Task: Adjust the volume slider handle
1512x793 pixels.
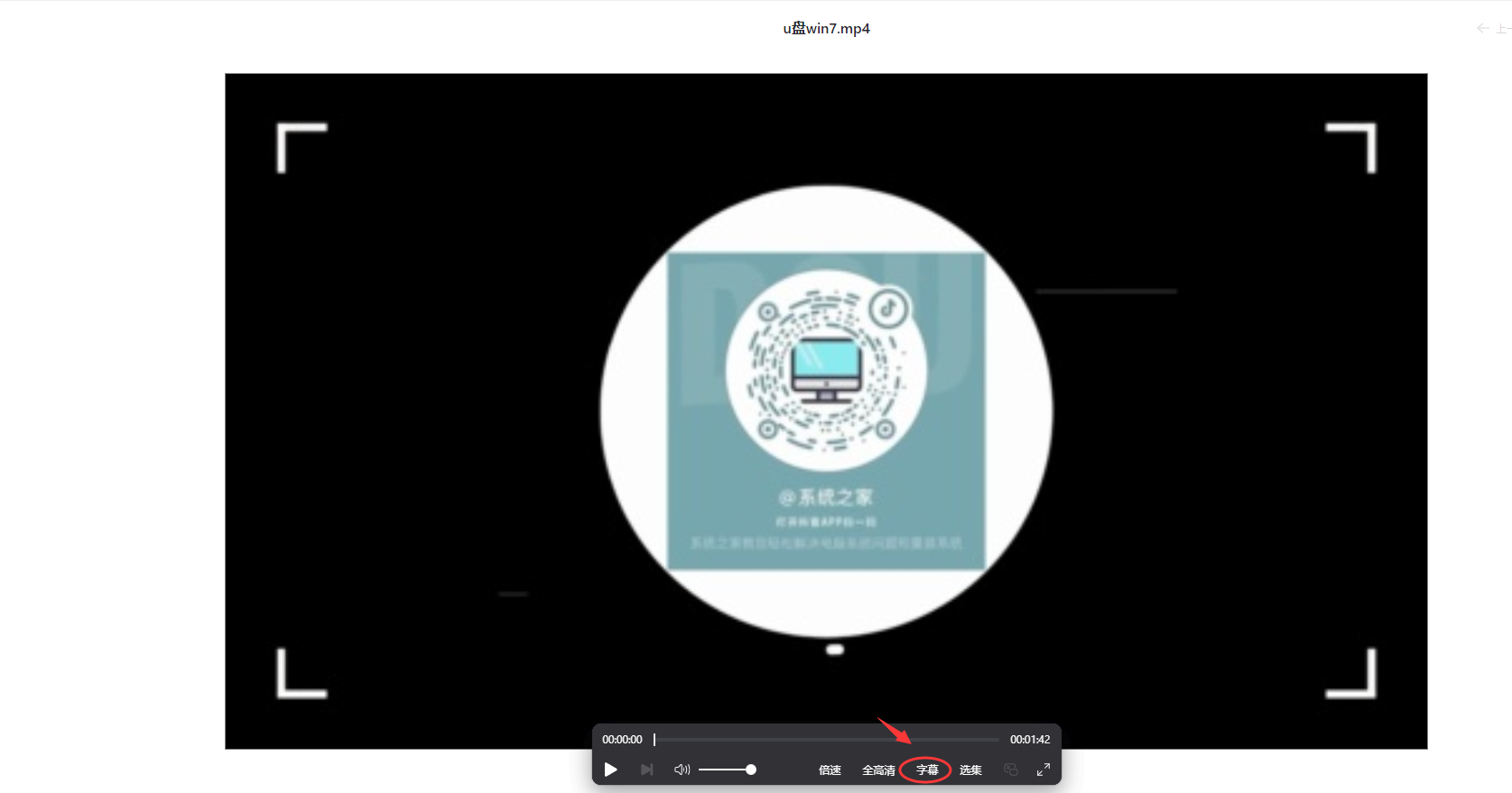Action: click(x=751, y=770)
